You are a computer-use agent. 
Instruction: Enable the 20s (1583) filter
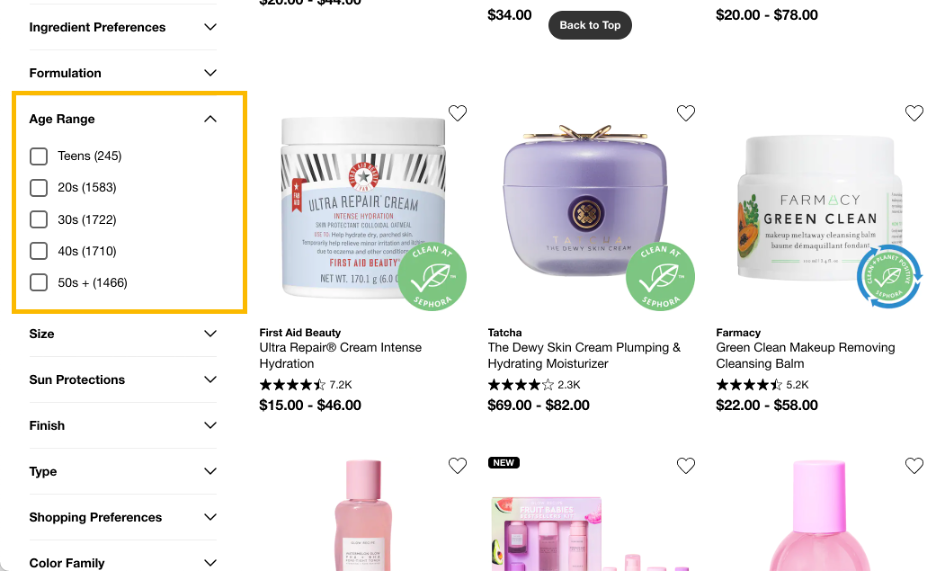click(x=39, y=187)
